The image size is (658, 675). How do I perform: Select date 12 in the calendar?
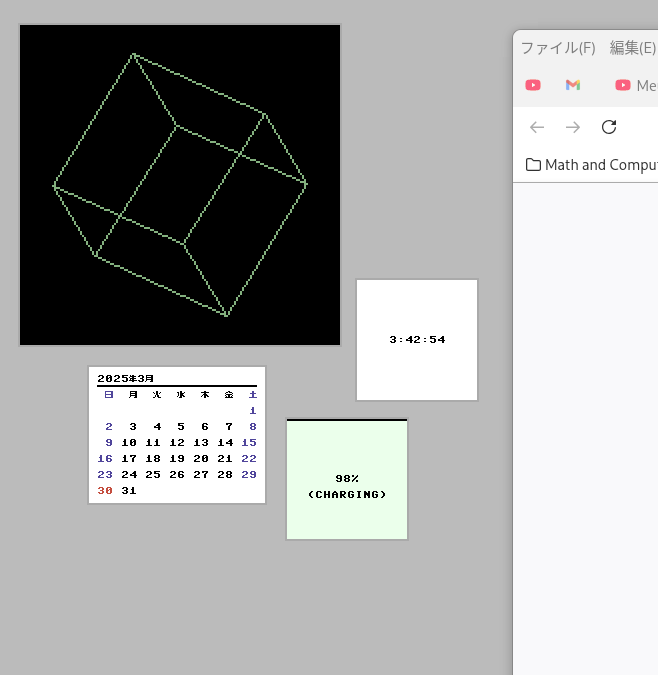(177, 442)
